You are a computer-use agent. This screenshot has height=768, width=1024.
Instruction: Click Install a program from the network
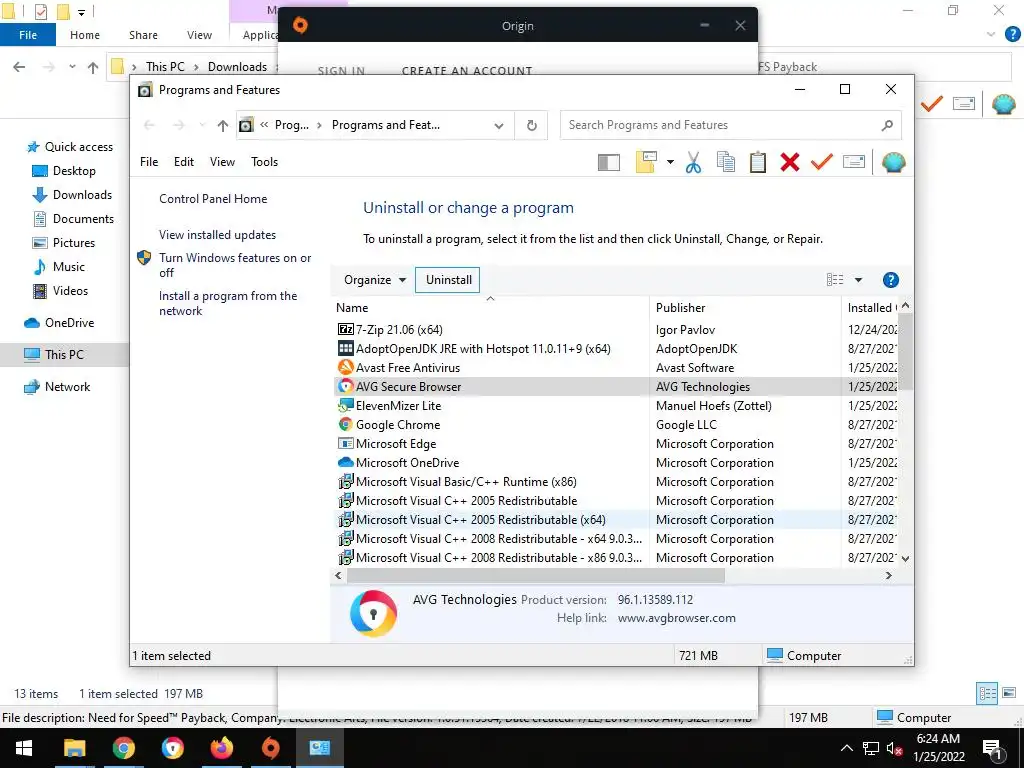pyautogui.click(x=228, y=304)
